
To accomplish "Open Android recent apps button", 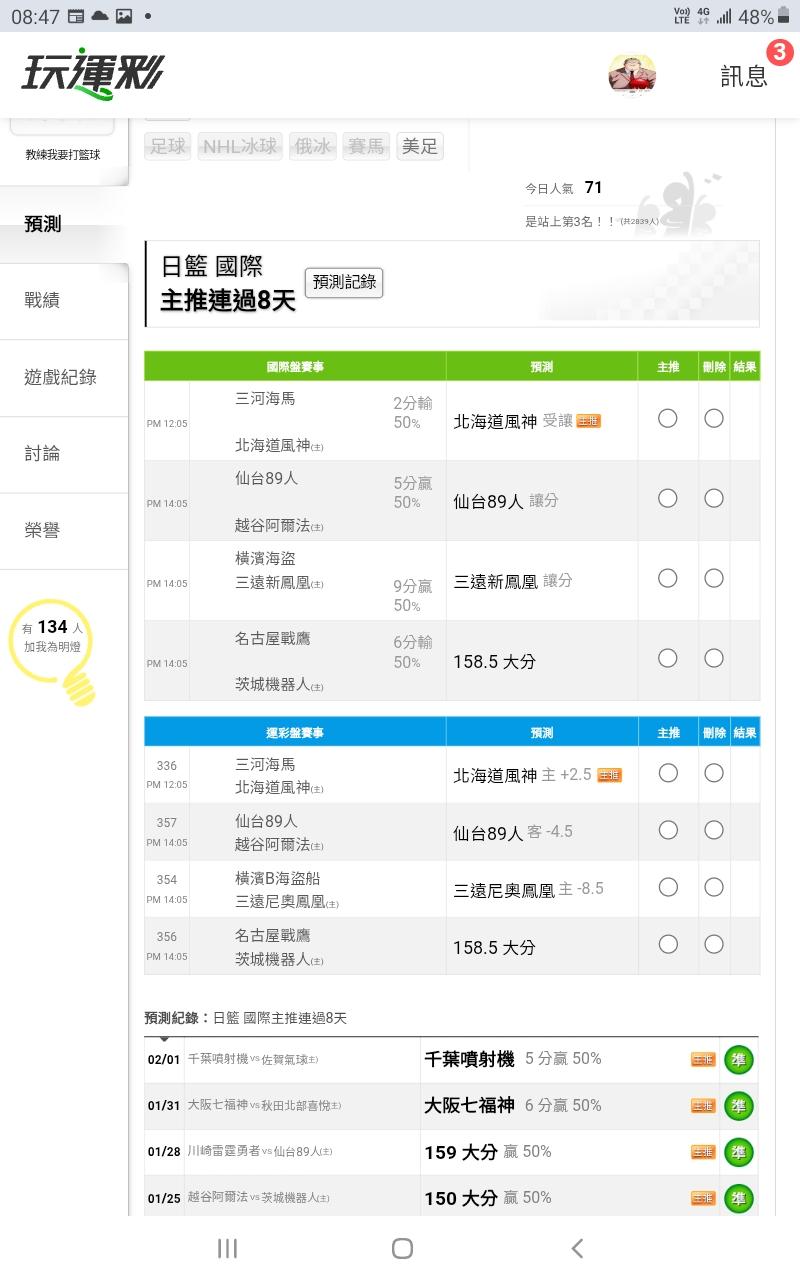I will point(227,1247).
